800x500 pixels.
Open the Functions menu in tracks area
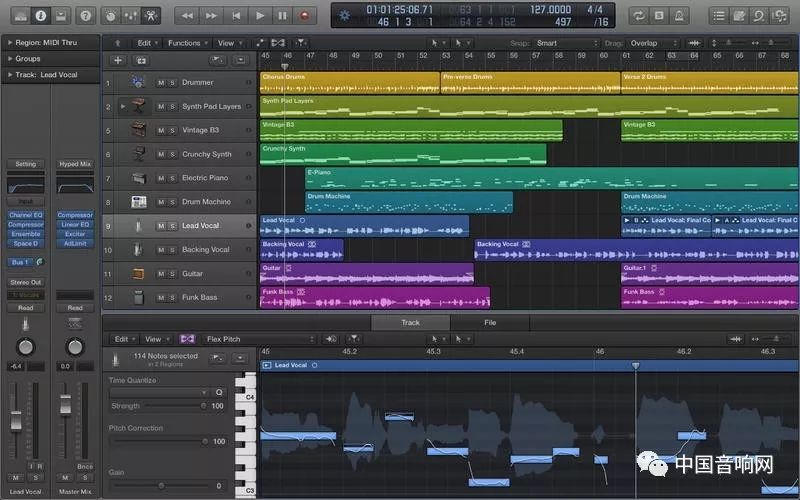pyautogui.click(x=187, y=43)
